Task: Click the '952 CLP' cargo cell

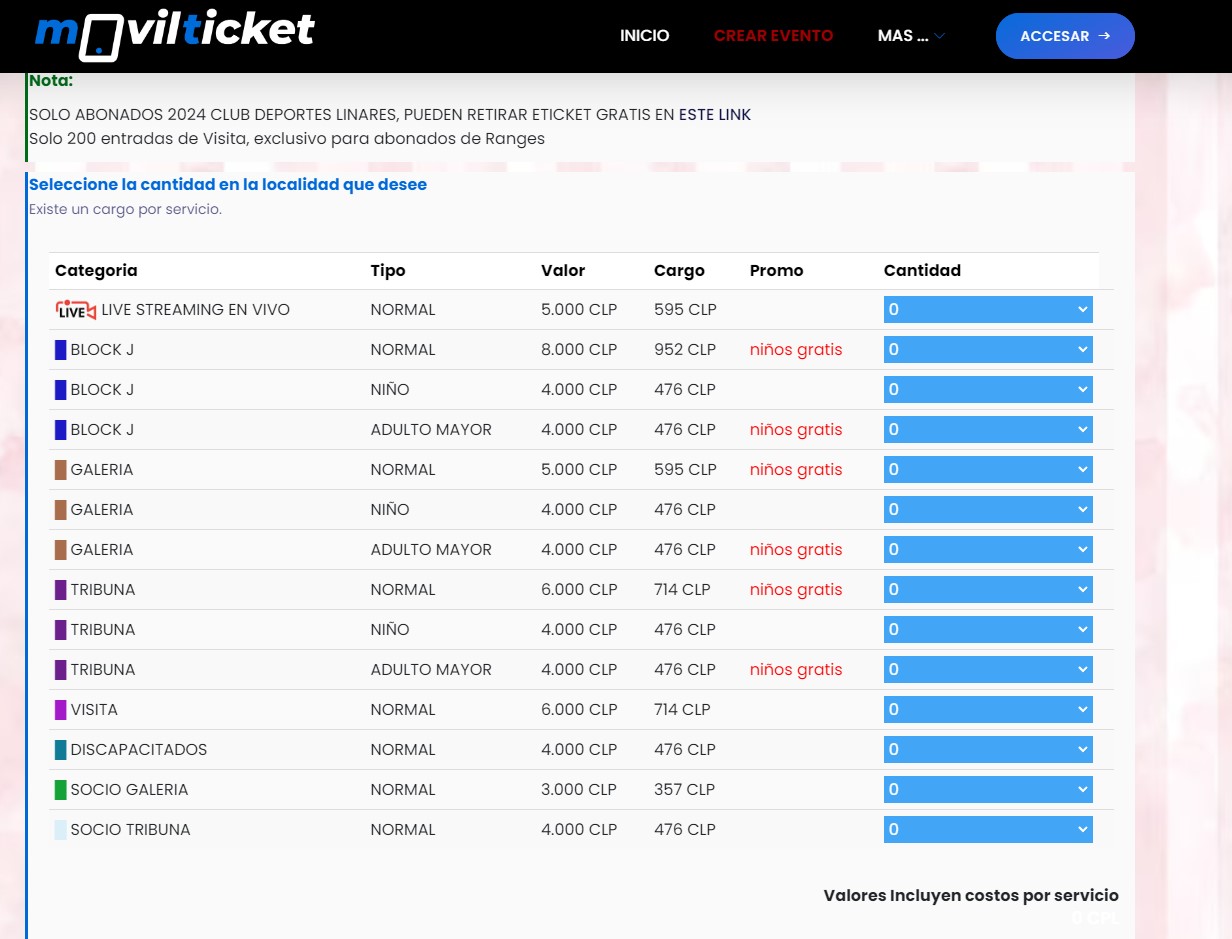Action: (685, 350)
